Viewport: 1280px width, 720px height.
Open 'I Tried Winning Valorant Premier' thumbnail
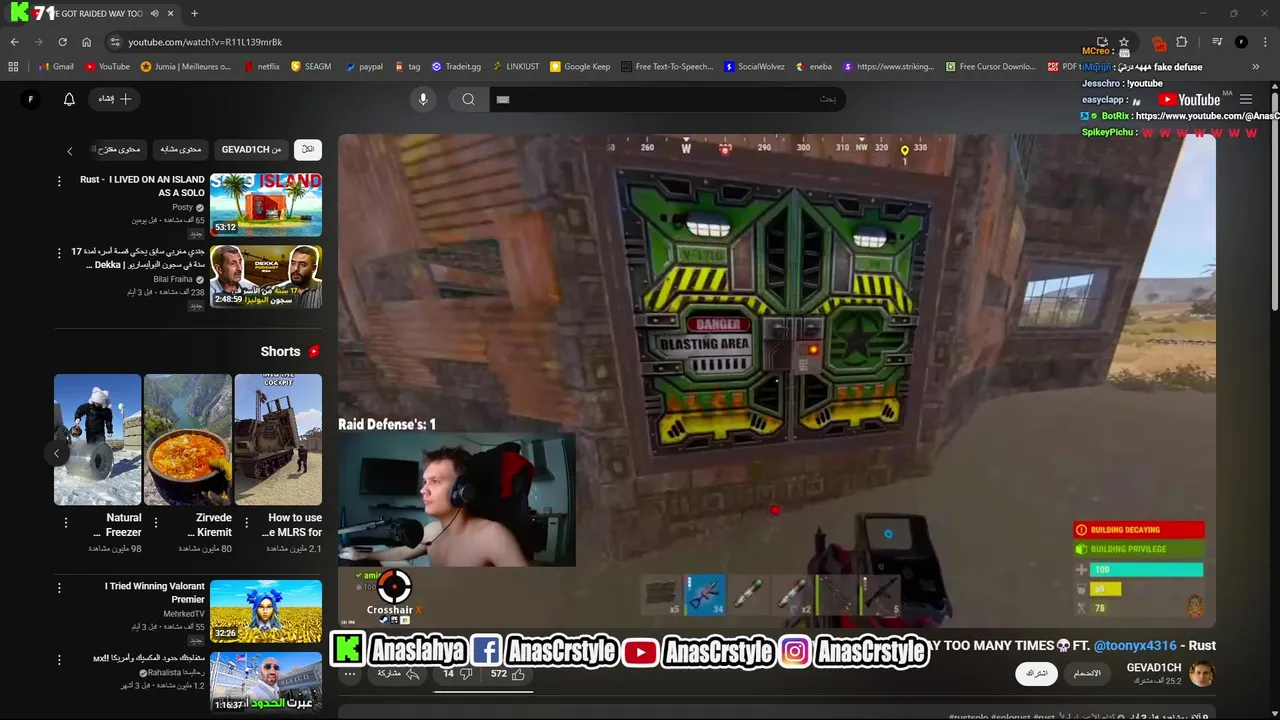click(266, 611)
